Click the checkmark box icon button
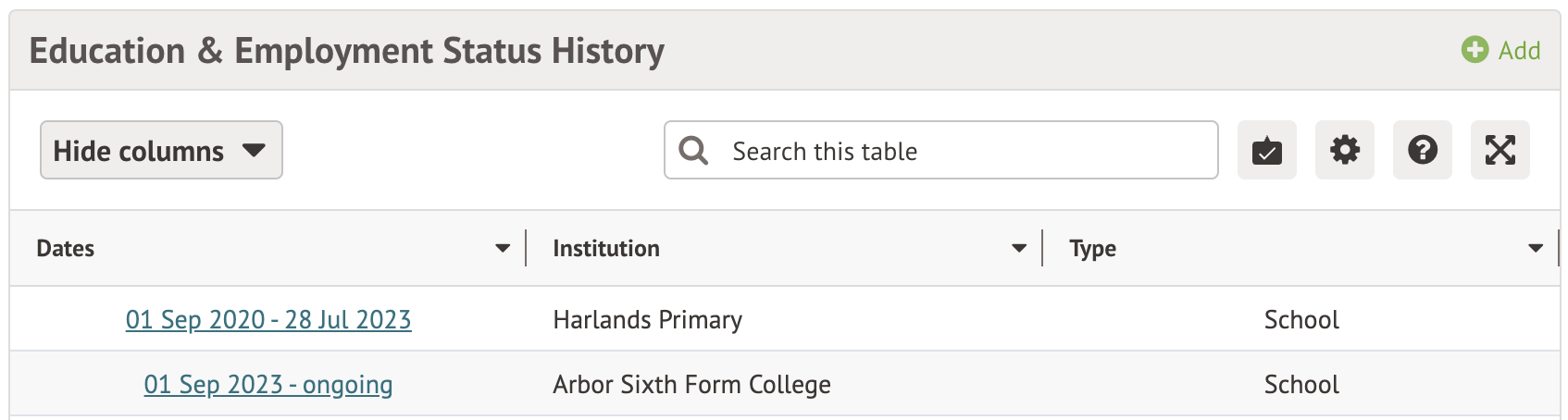This screenshot has width=1568, height=420. coord(1266,150)
